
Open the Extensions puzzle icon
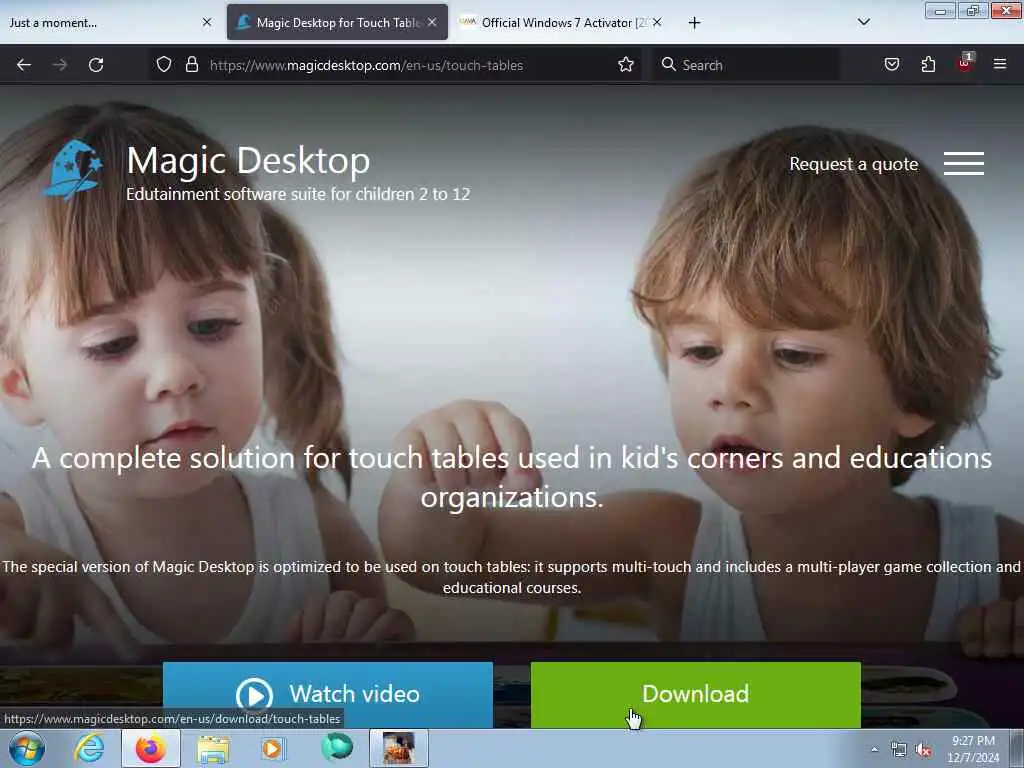[x=928, y=65]
